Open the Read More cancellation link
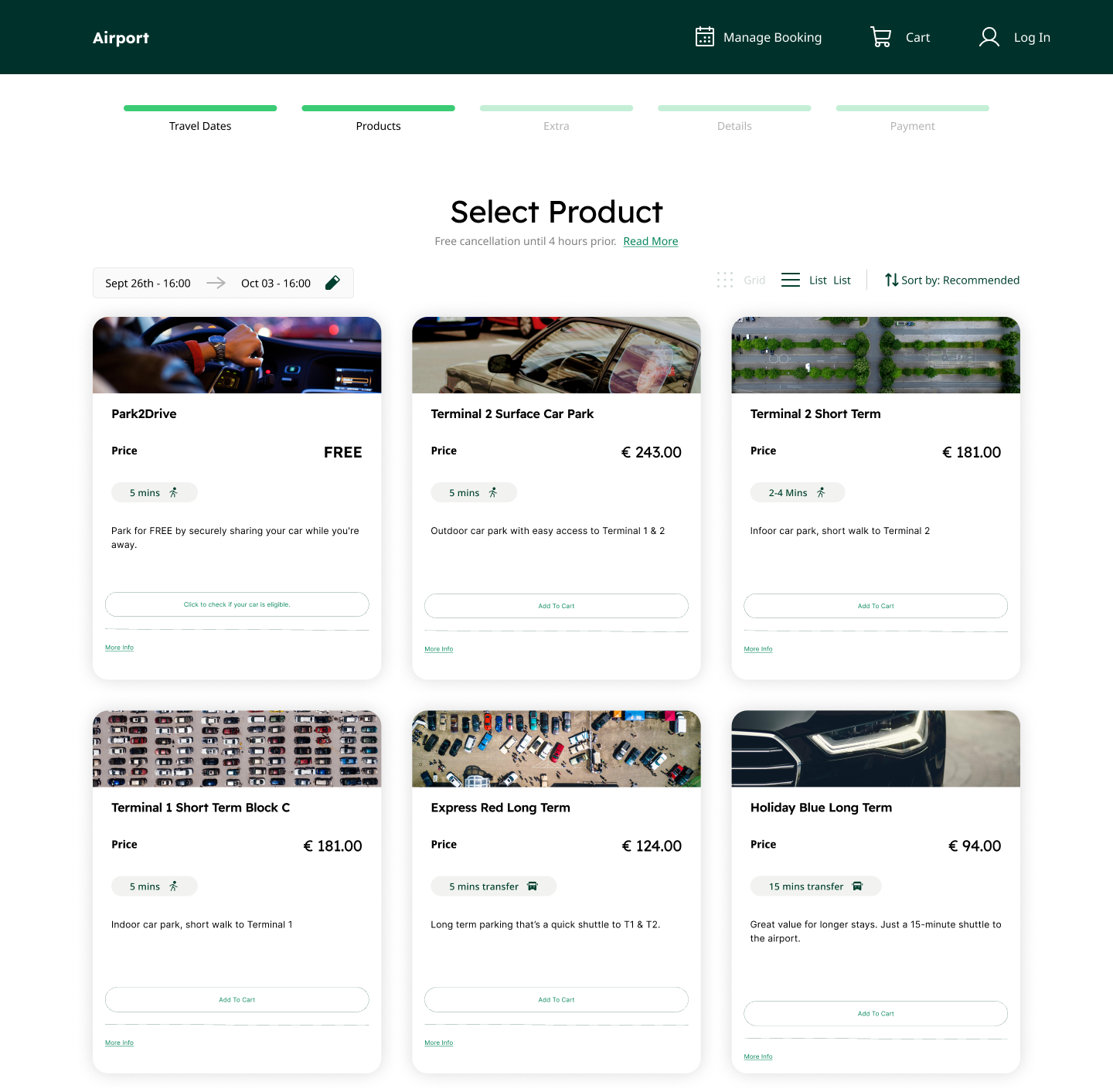 click(650, 241)
